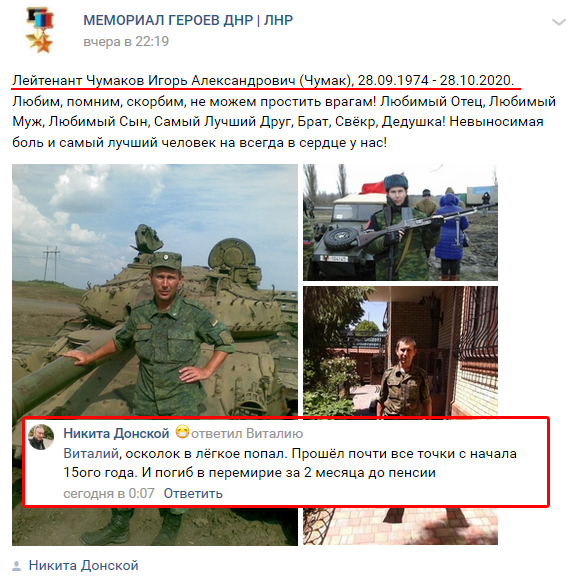Open the bottom strip of the house photo
568x580 pixels.
(x=400, y=526)
